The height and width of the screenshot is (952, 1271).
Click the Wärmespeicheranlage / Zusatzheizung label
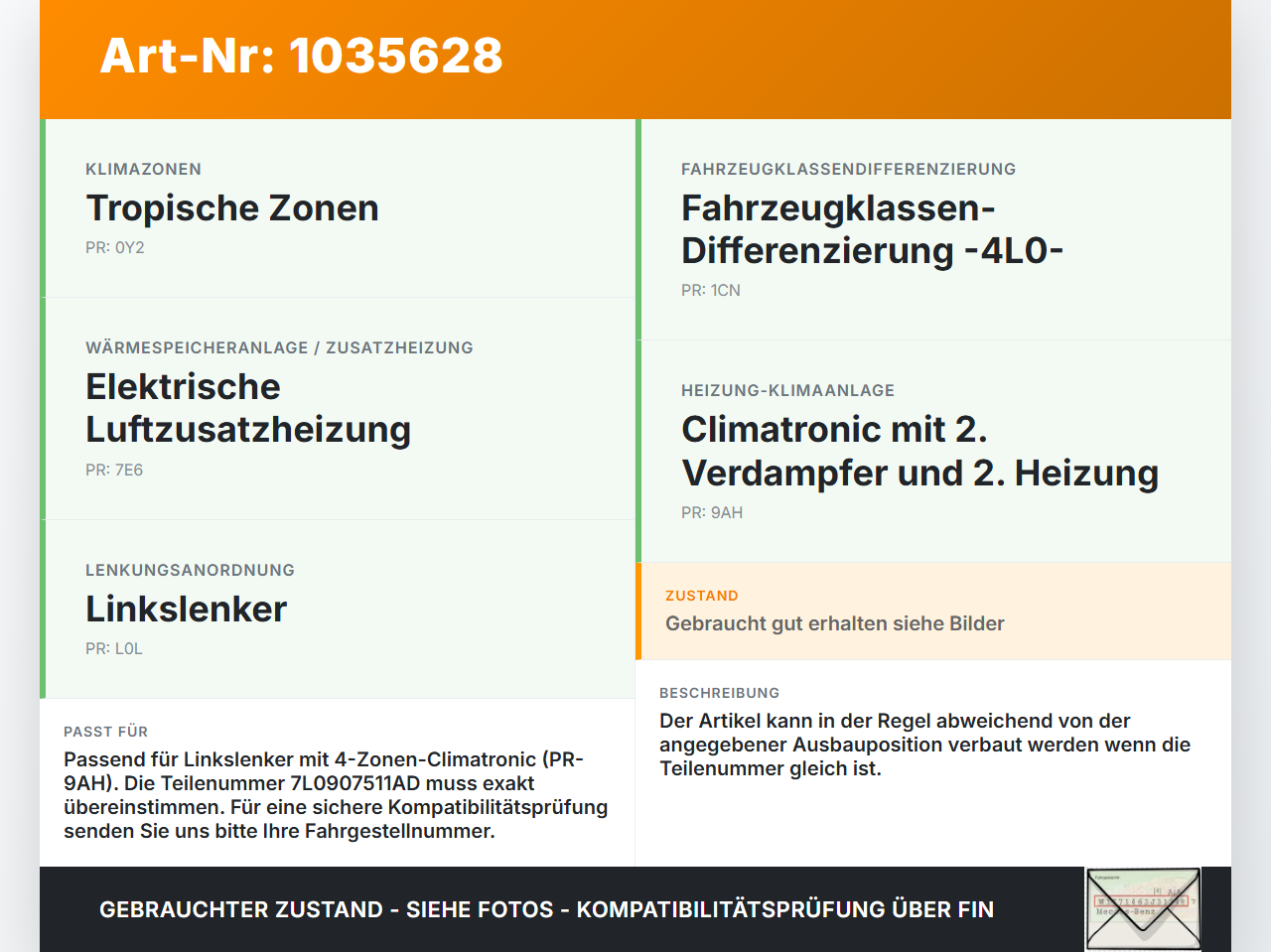click(x=279, y=347)
